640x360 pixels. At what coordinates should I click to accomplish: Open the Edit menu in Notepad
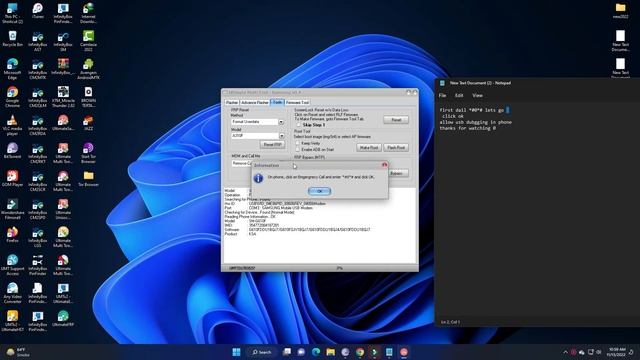point(459,95)
